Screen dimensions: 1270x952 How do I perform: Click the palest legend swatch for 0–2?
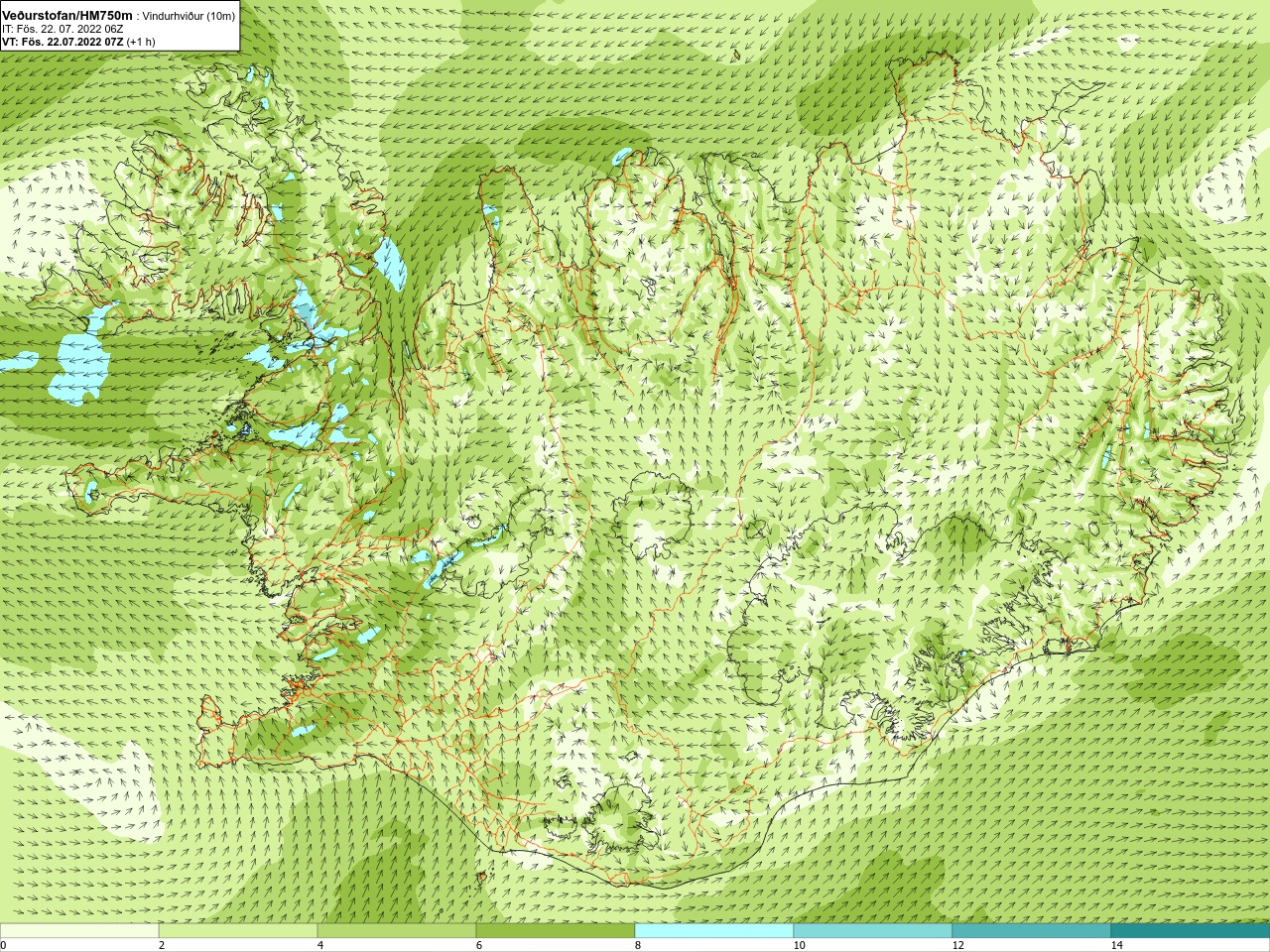(x=79, y=931)
